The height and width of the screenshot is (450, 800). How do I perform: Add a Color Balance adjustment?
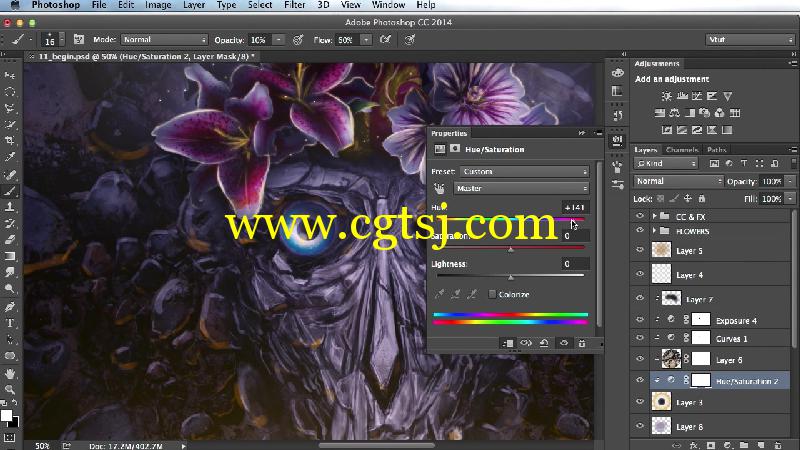(x=674, y=113)
